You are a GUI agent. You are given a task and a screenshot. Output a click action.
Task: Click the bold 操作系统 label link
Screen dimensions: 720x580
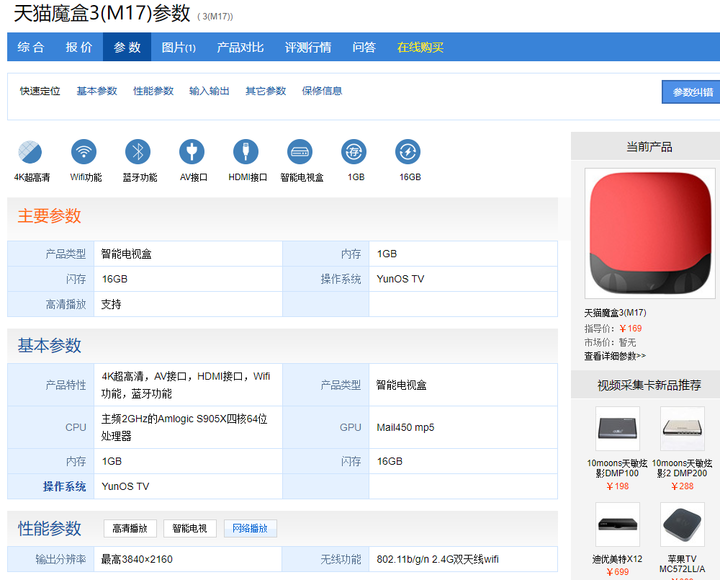click(64, 486)
